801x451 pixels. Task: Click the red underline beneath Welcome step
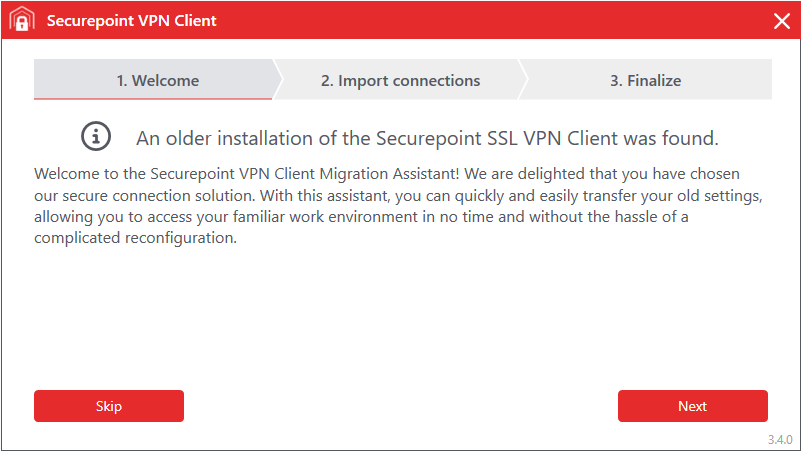(x=153, y=99)
